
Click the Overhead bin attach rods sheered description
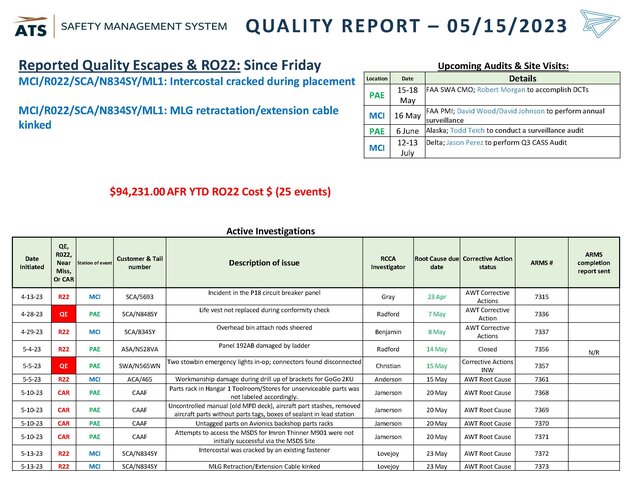(x=264, y=328)
